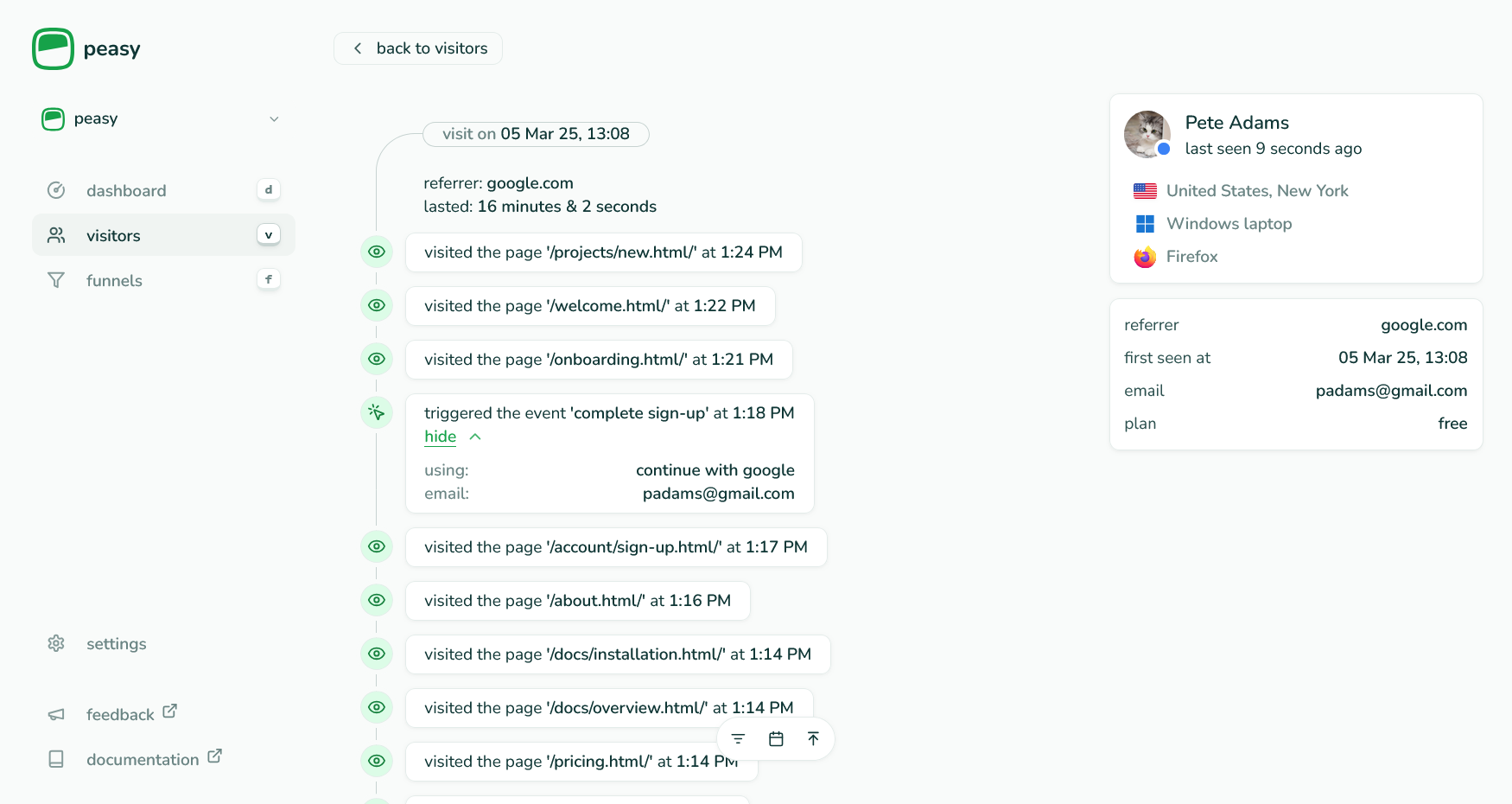Click the 'back to visitors' button
Screen dimensions: 1512x804
click(x=417, y=48)
